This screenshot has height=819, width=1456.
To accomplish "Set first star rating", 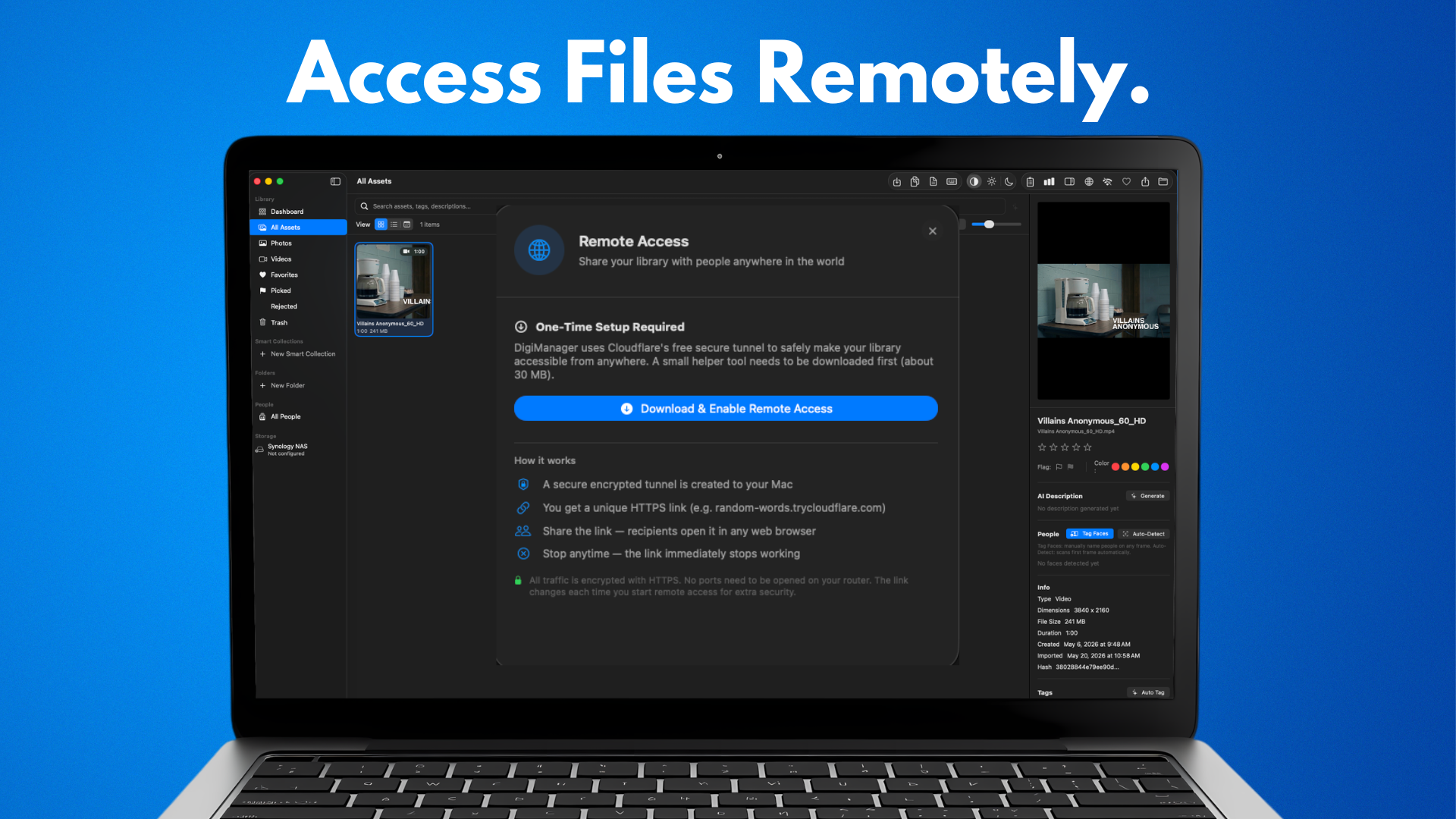I will (1042, 447).
